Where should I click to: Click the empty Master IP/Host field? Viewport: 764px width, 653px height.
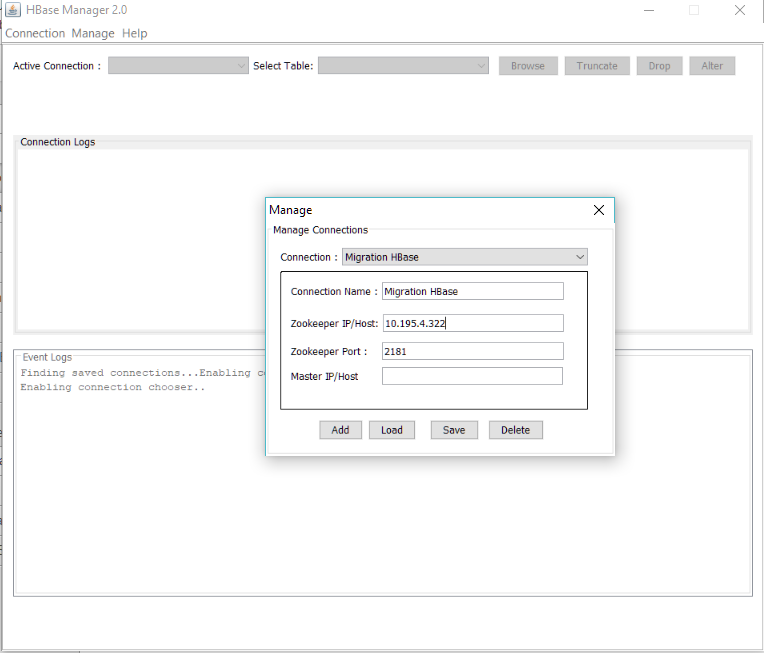point(472,376)
